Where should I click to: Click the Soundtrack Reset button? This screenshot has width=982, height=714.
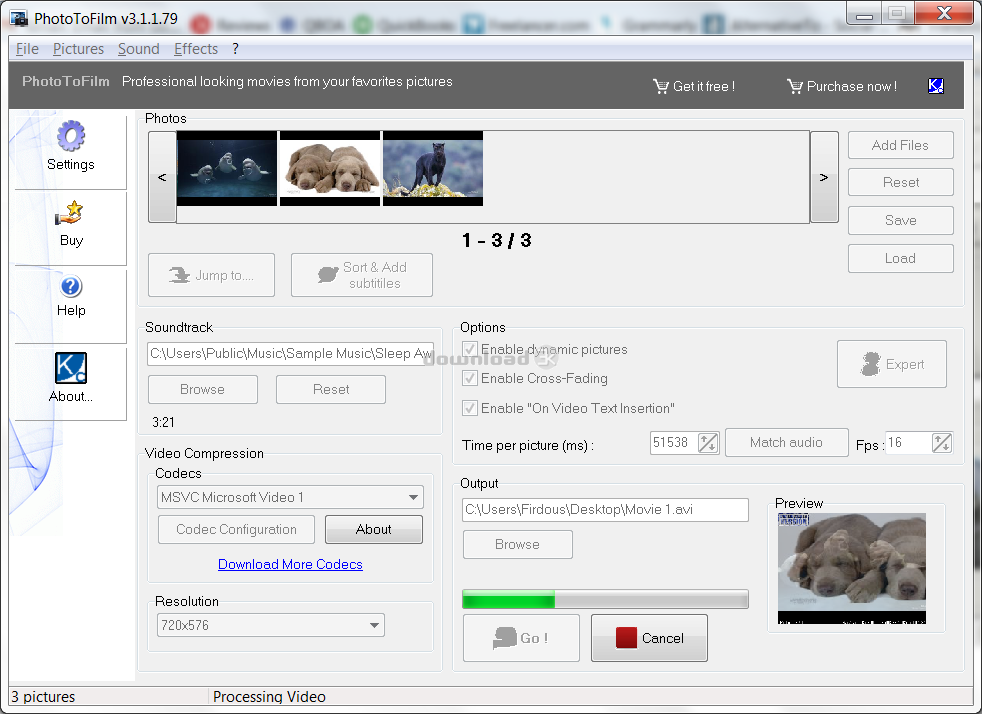(331, 390)
